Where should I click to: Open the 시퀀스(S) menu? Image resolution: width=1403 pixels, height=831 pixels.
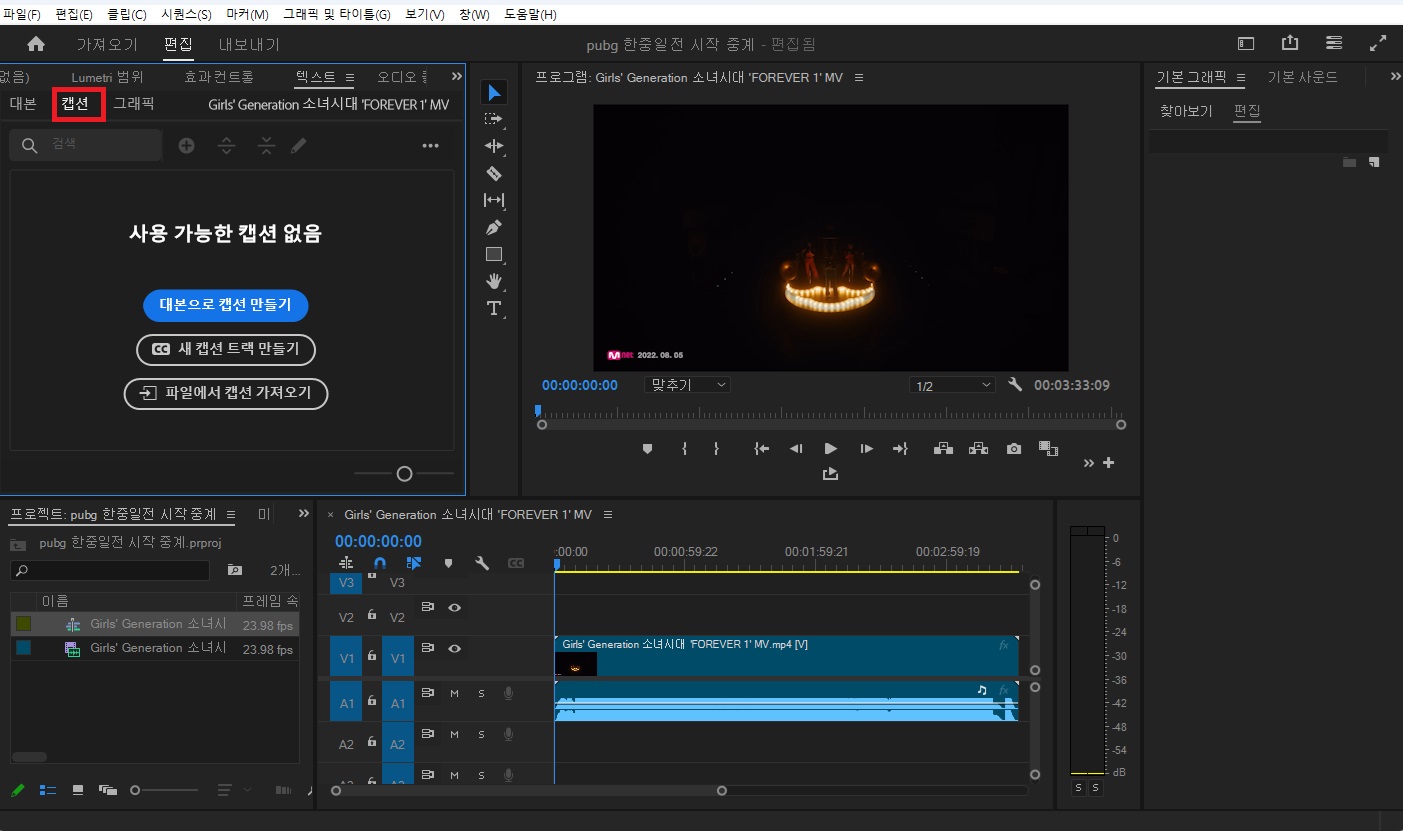[186, 14]
